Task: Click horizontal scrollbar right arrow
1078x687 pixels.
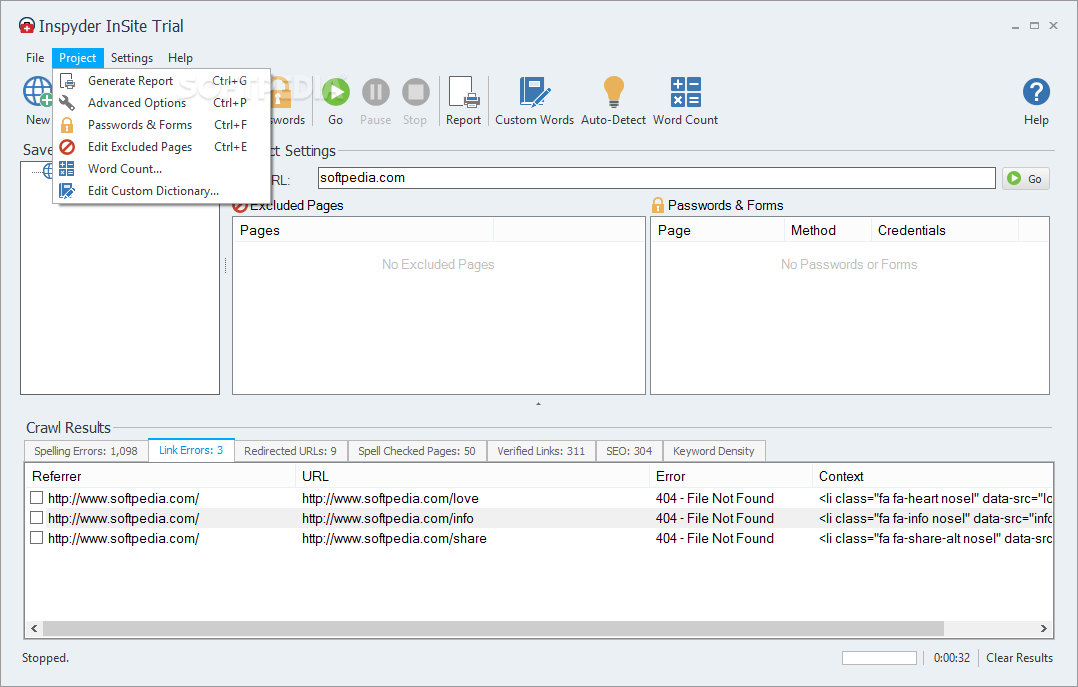Action: point(1044,629)
